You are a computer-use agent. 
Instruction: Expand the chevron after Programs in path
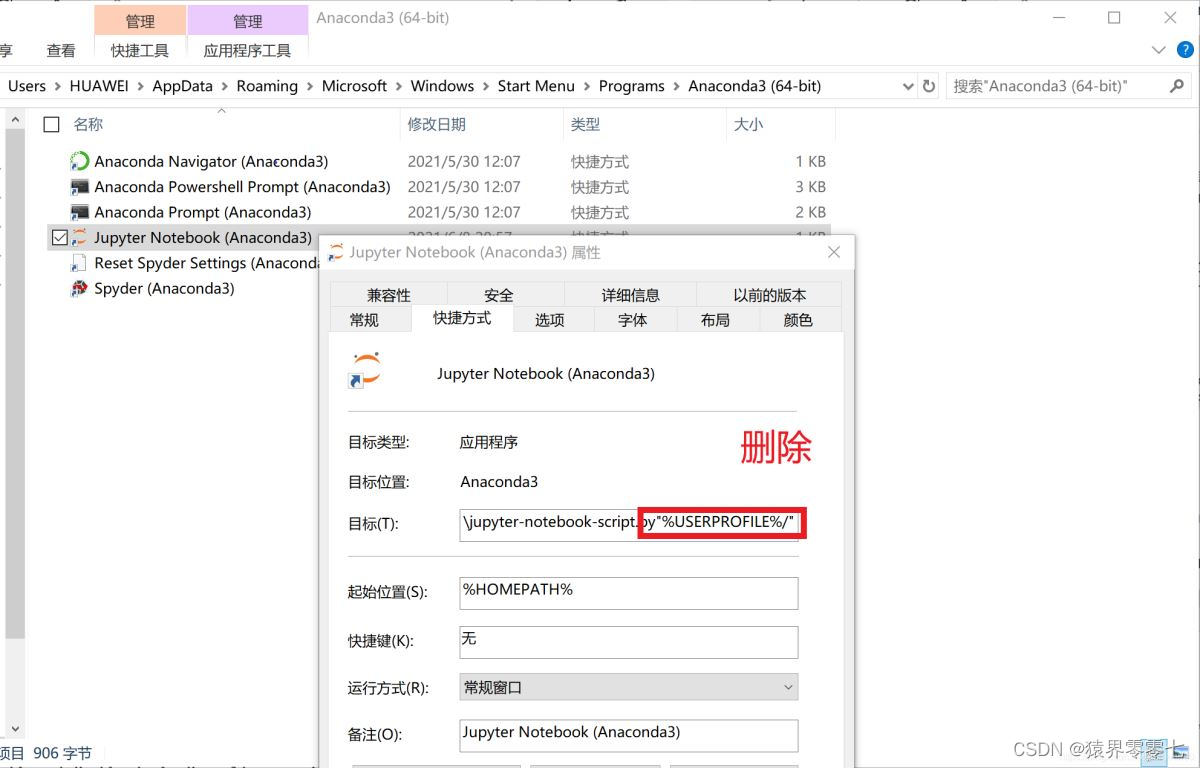(x=677, y=86)
